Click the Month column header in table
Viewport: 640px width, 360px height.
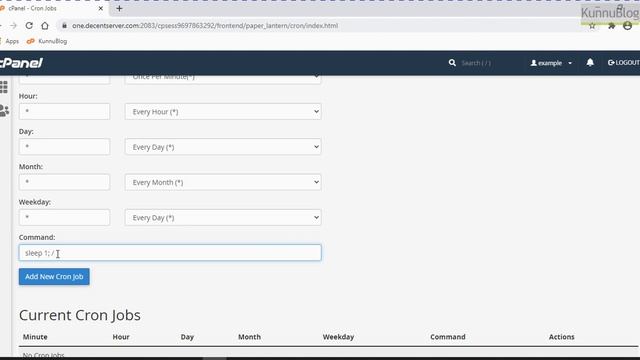(249, 337)
